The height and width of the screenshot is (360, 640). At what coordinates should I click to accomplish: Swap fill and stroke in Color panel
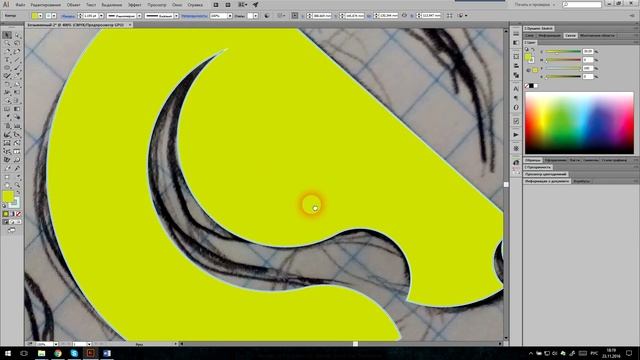533,50
